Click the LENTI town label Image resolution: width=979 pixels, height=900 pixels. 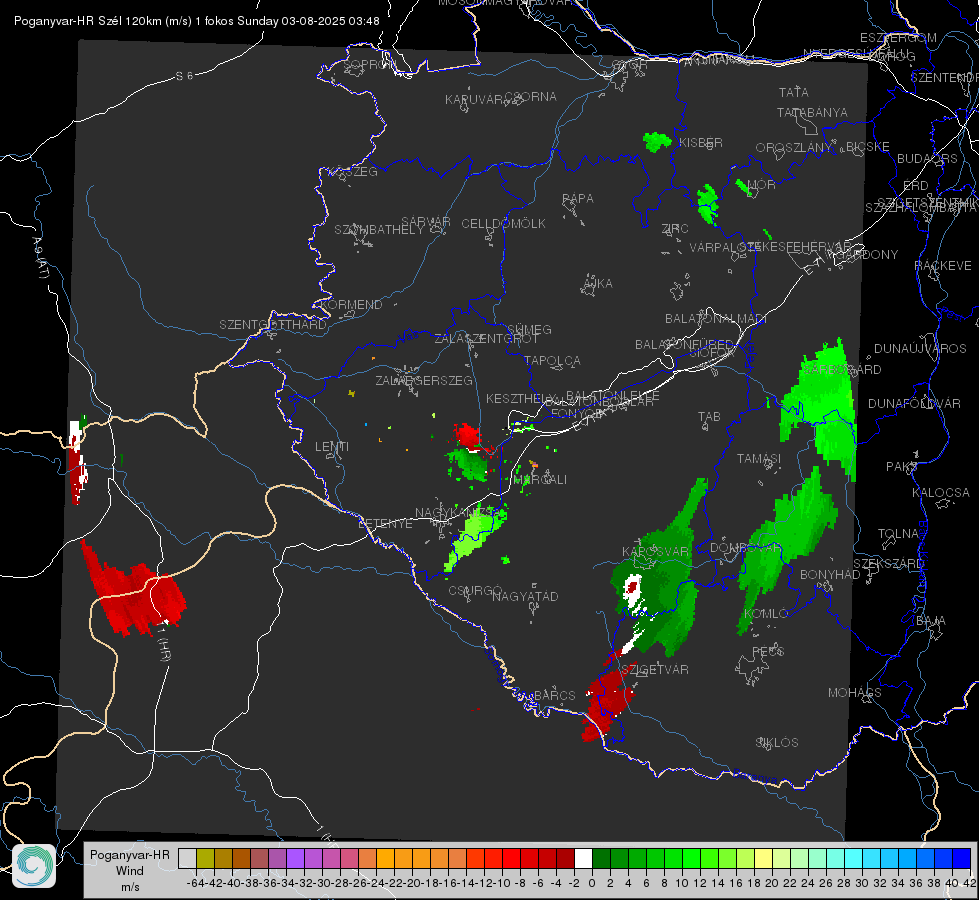tap(332, 447)
